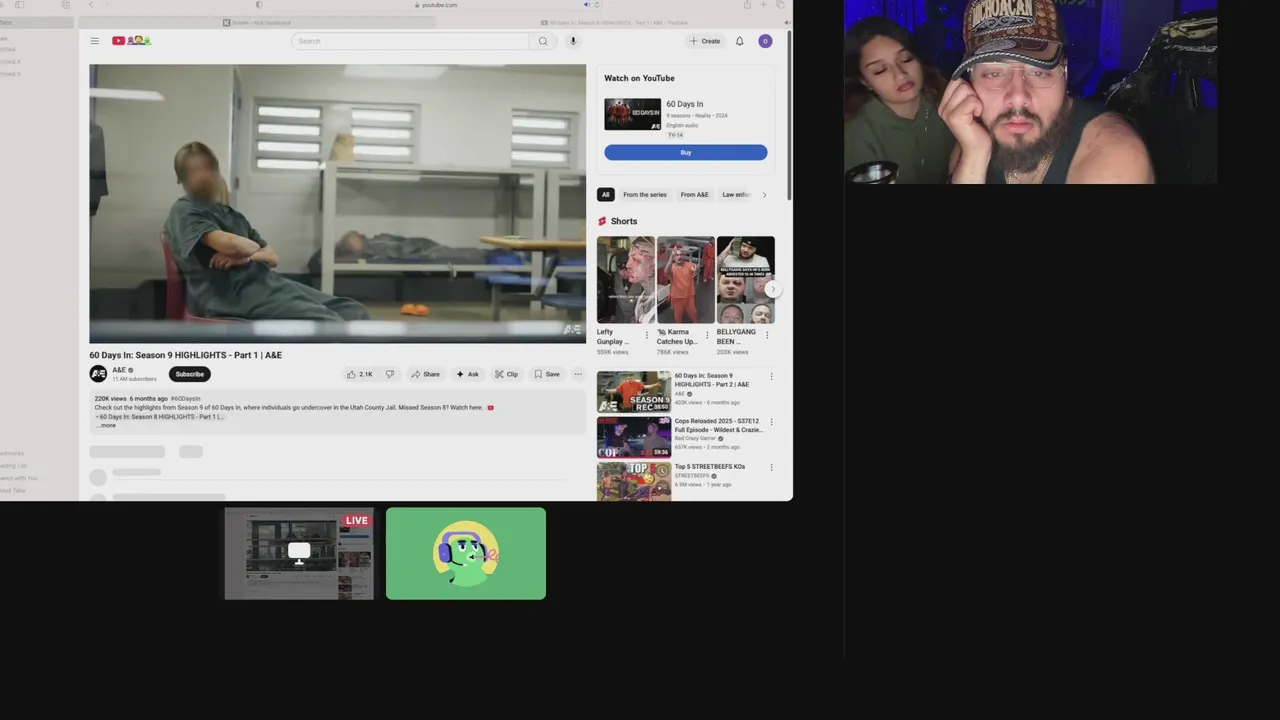Select the From the series chip
1280x720 pixels.
645,195
